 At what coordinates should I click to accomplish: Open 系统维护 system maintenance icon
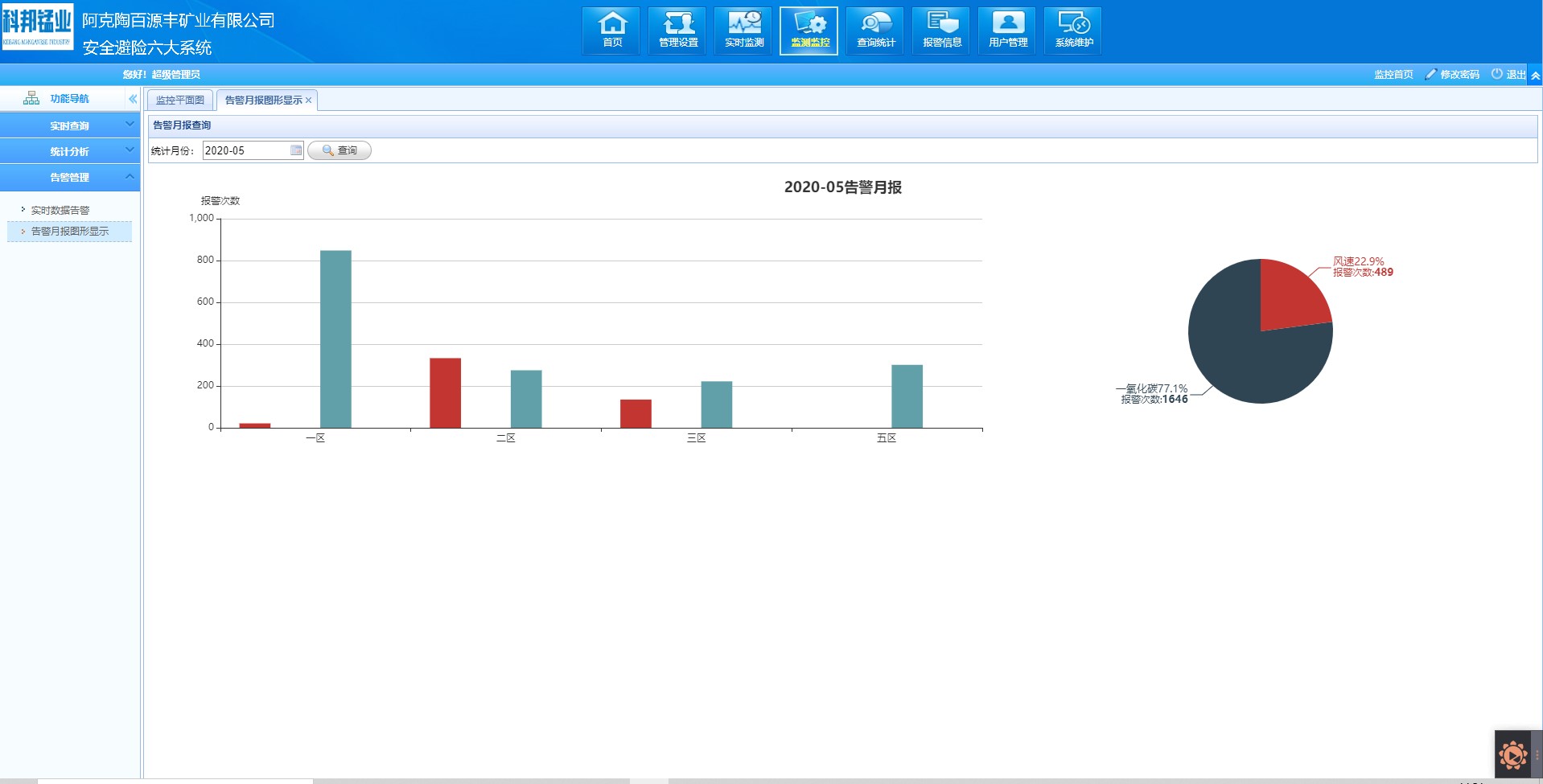(x=1073, y=31)
